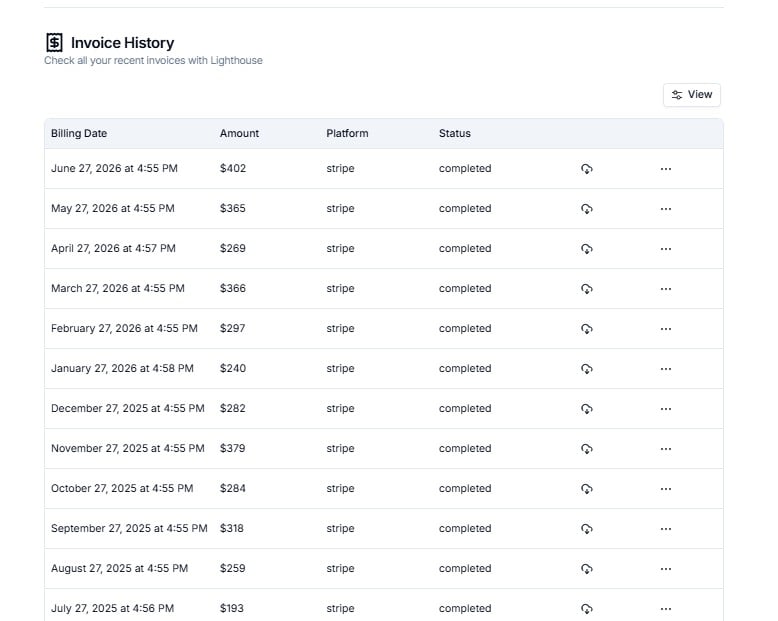Download the May 27, 2026 invoice

[x=586, y=209]
